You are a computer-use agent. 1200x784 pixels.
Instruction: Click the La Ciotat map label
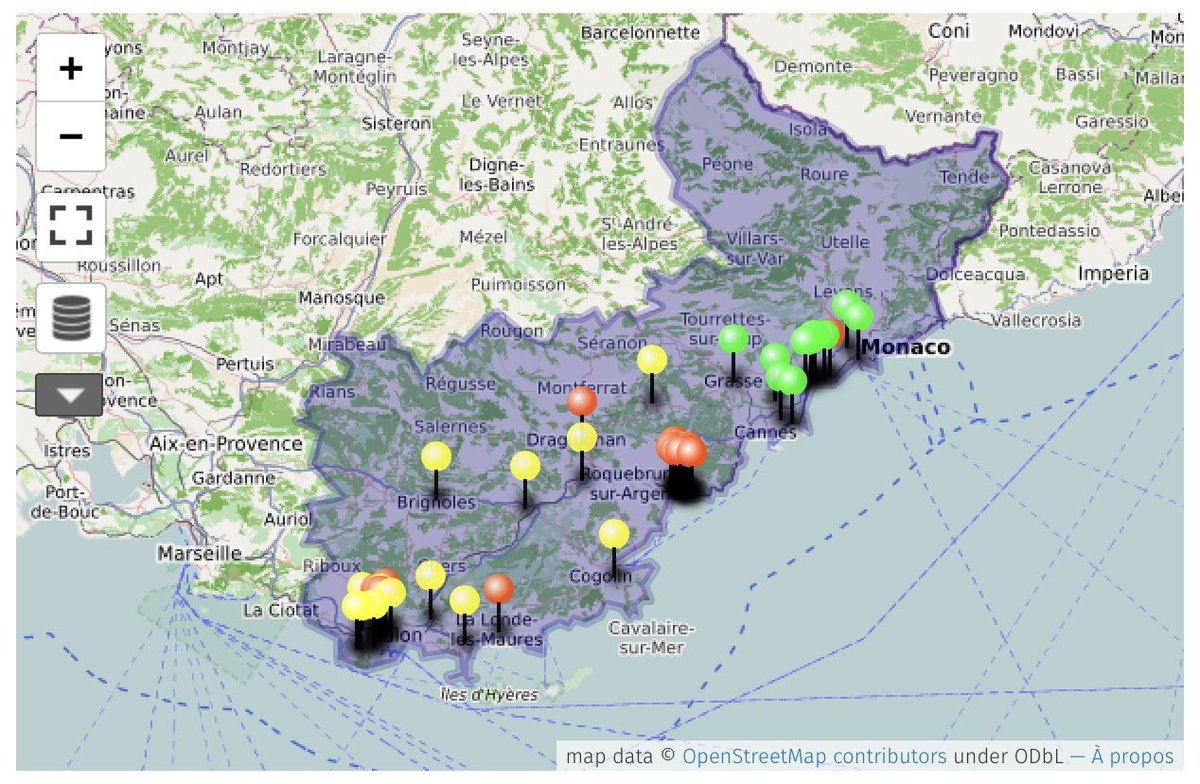click(281, 609)
